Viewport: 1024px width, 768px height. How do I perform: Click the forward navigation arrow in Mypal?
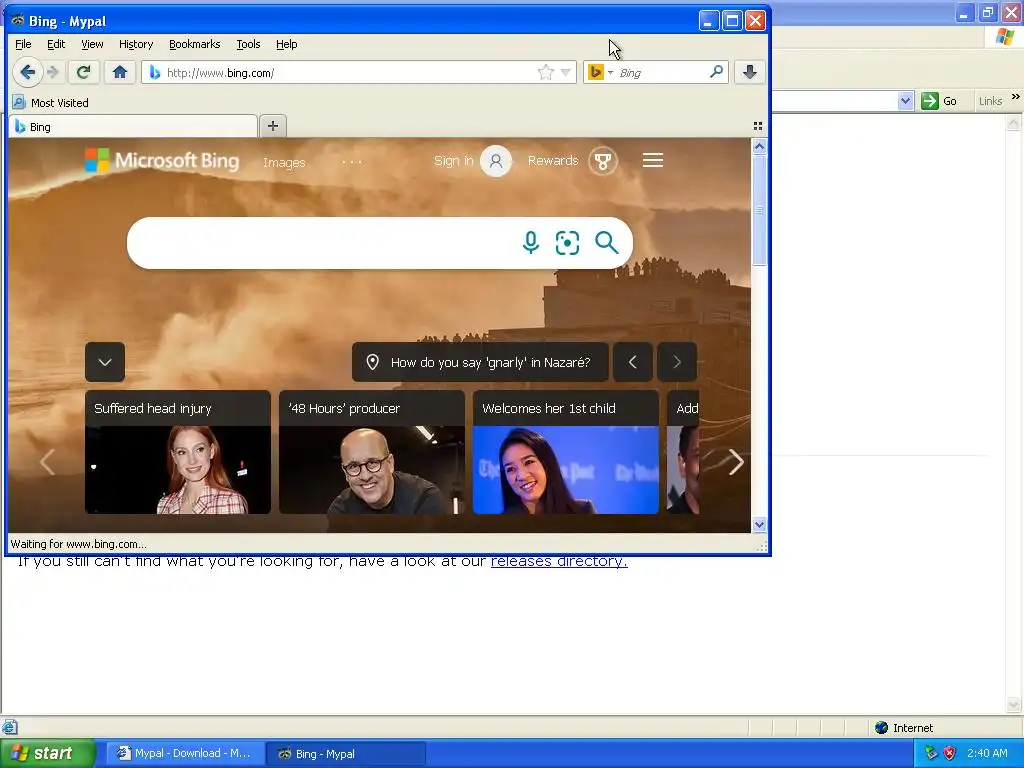[x=54, y=72]
